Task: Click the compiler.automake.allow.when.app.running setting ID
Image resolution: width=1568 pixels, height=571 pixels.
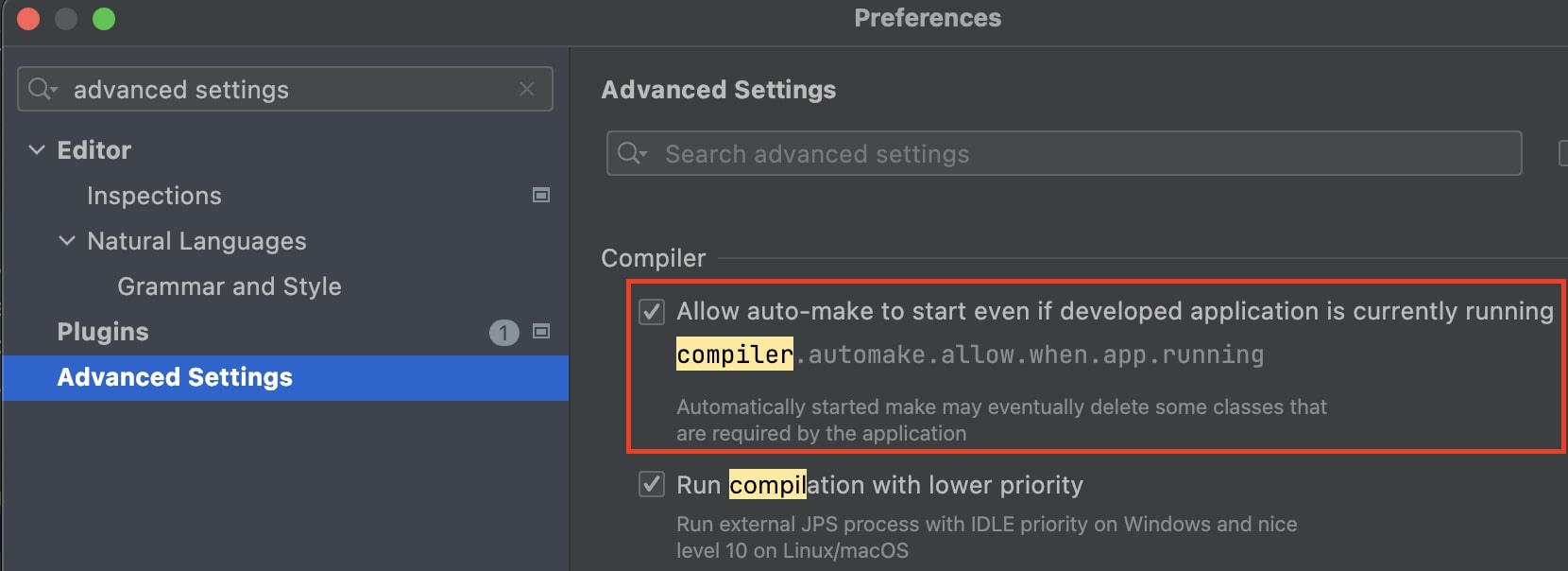Action: tap(970, 355)
